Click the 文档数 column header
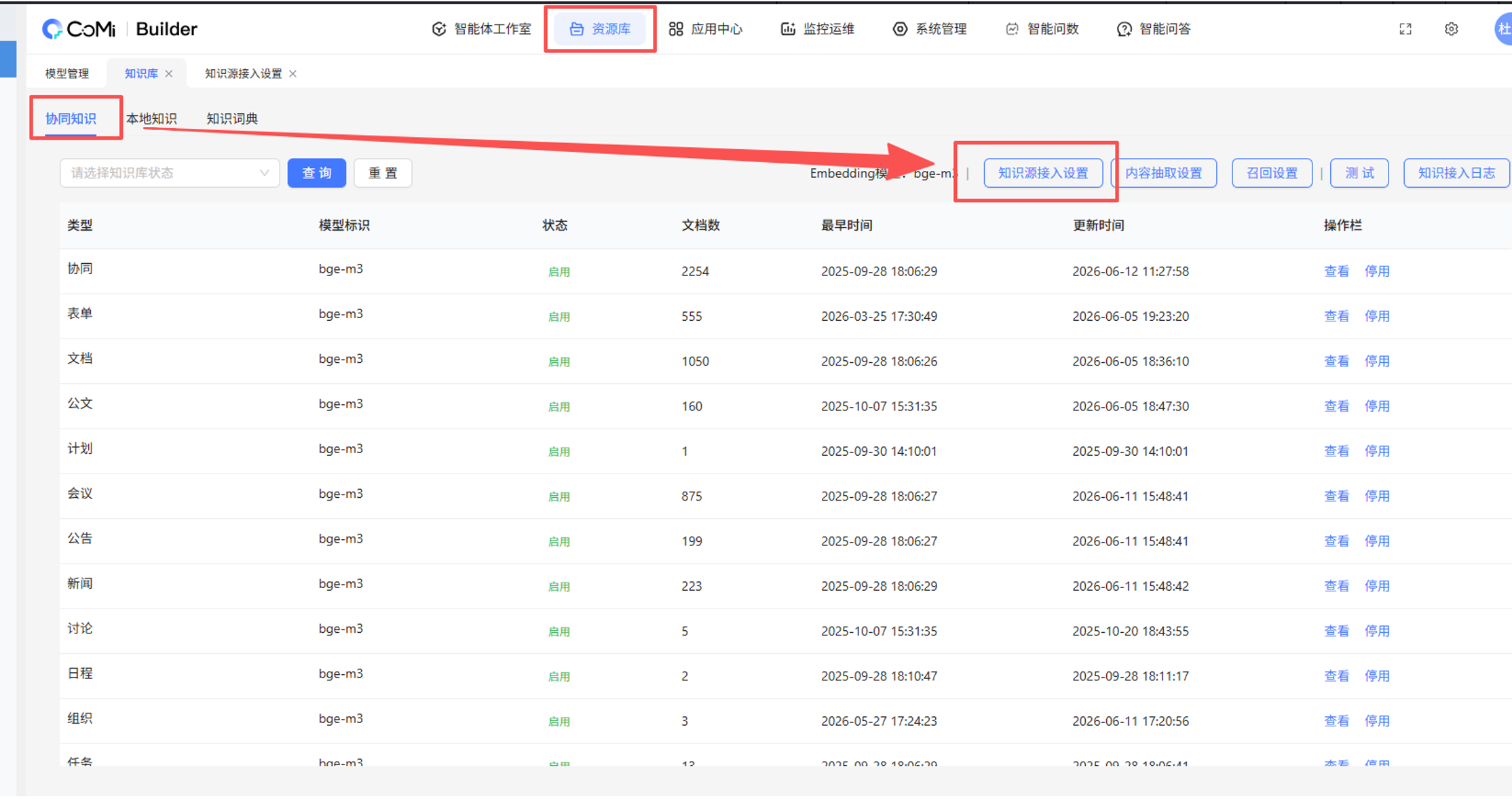 click(700, 225)
